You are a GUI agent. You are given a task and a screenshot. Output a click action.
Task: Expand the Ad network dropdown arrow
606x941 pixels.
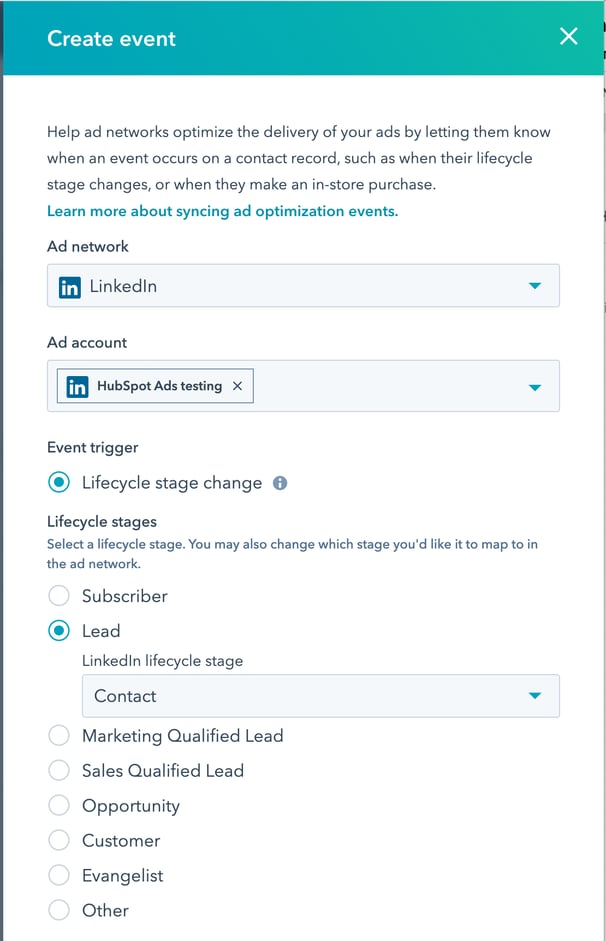click(534, 286)
